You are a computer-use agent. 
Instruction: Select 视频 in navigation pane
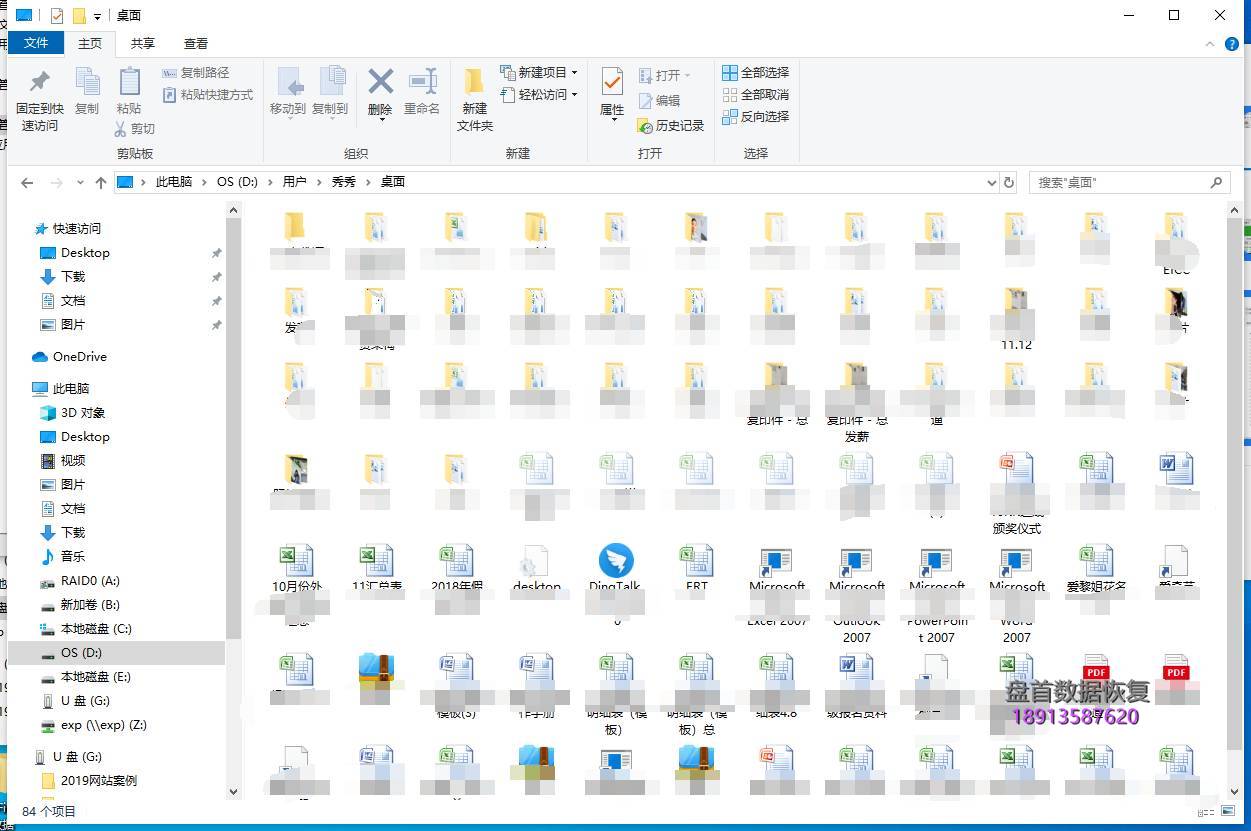click(x=73, y=461)
